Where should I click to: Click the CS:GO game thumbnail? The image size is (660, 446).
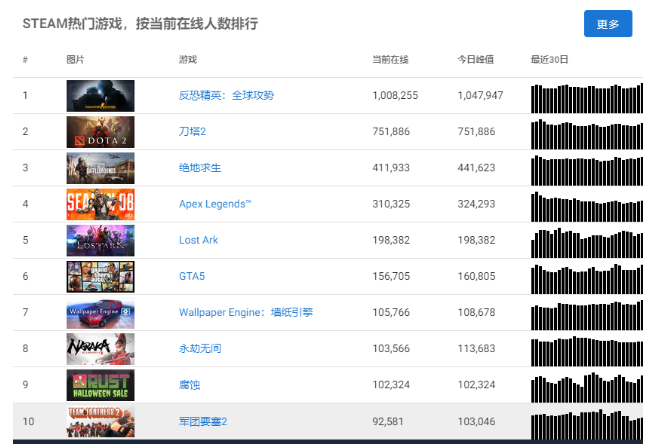point(101,96)
